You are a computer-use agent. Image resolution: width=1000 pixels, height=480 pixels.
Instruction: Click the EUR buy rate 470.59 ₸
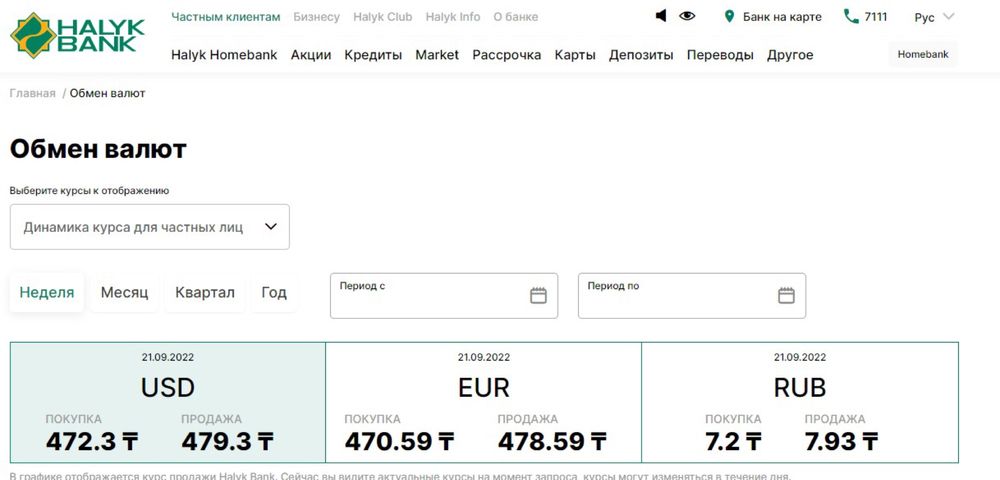tap(400, 441)
